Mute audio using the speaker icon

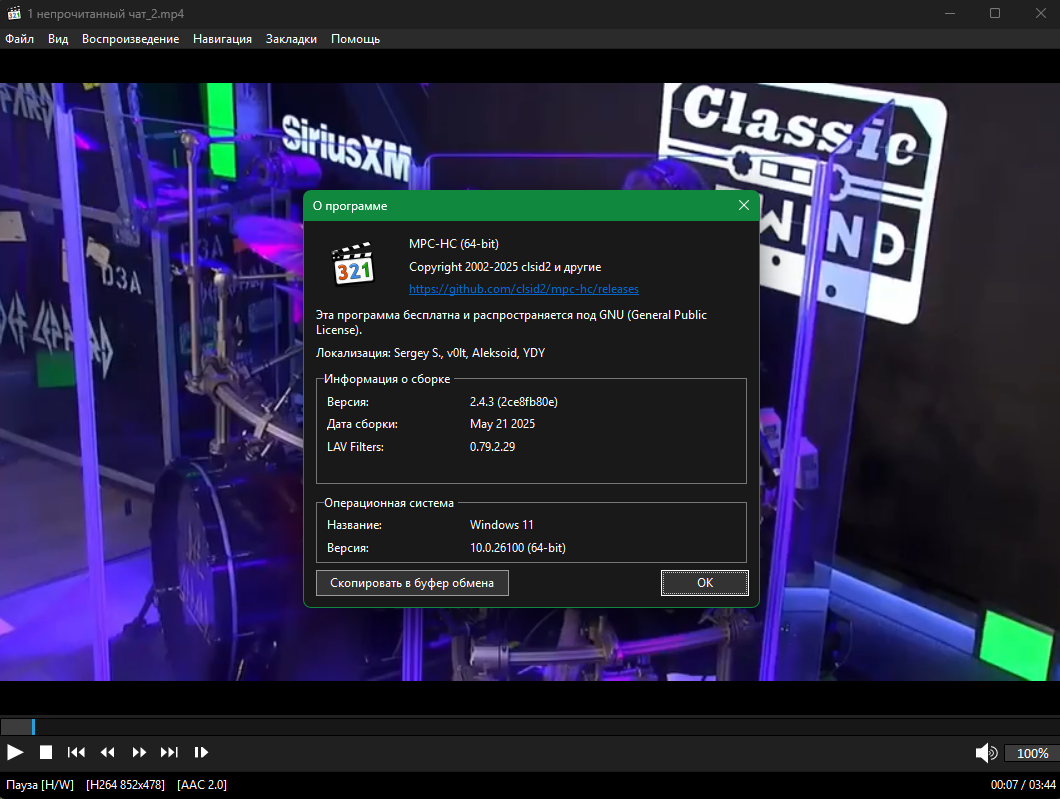(x=986, y=753)
